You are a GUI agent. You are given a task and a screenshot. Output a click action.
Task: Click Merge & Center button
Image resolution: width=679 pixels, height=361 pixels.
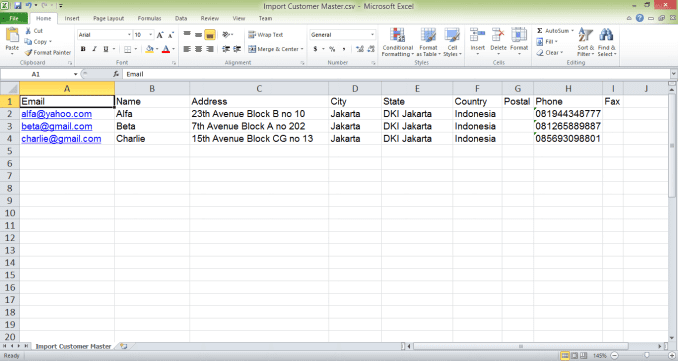pyautogui.click(x=274, y=49)
